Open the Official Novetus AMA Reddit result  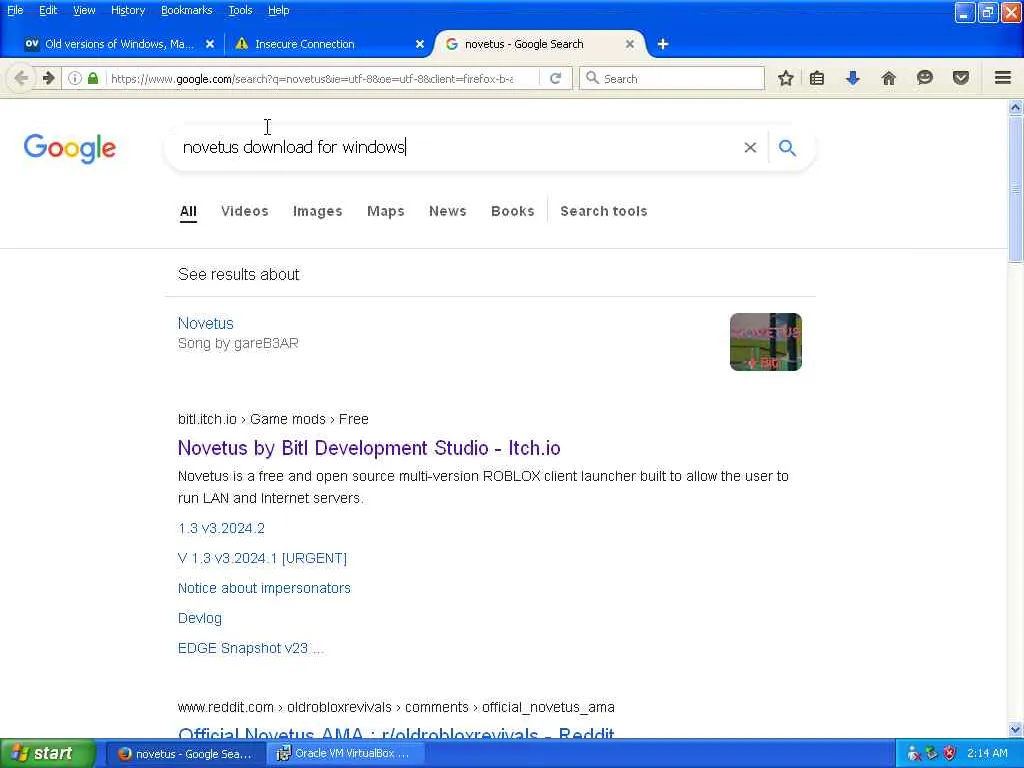click(x=396, y=733)
